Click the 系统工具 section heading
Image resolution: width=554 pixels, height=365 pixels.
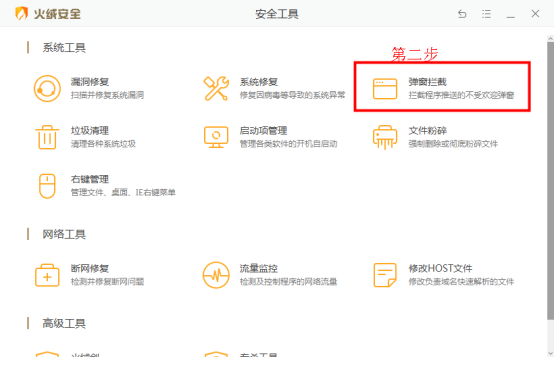click(x=64, y=48)
